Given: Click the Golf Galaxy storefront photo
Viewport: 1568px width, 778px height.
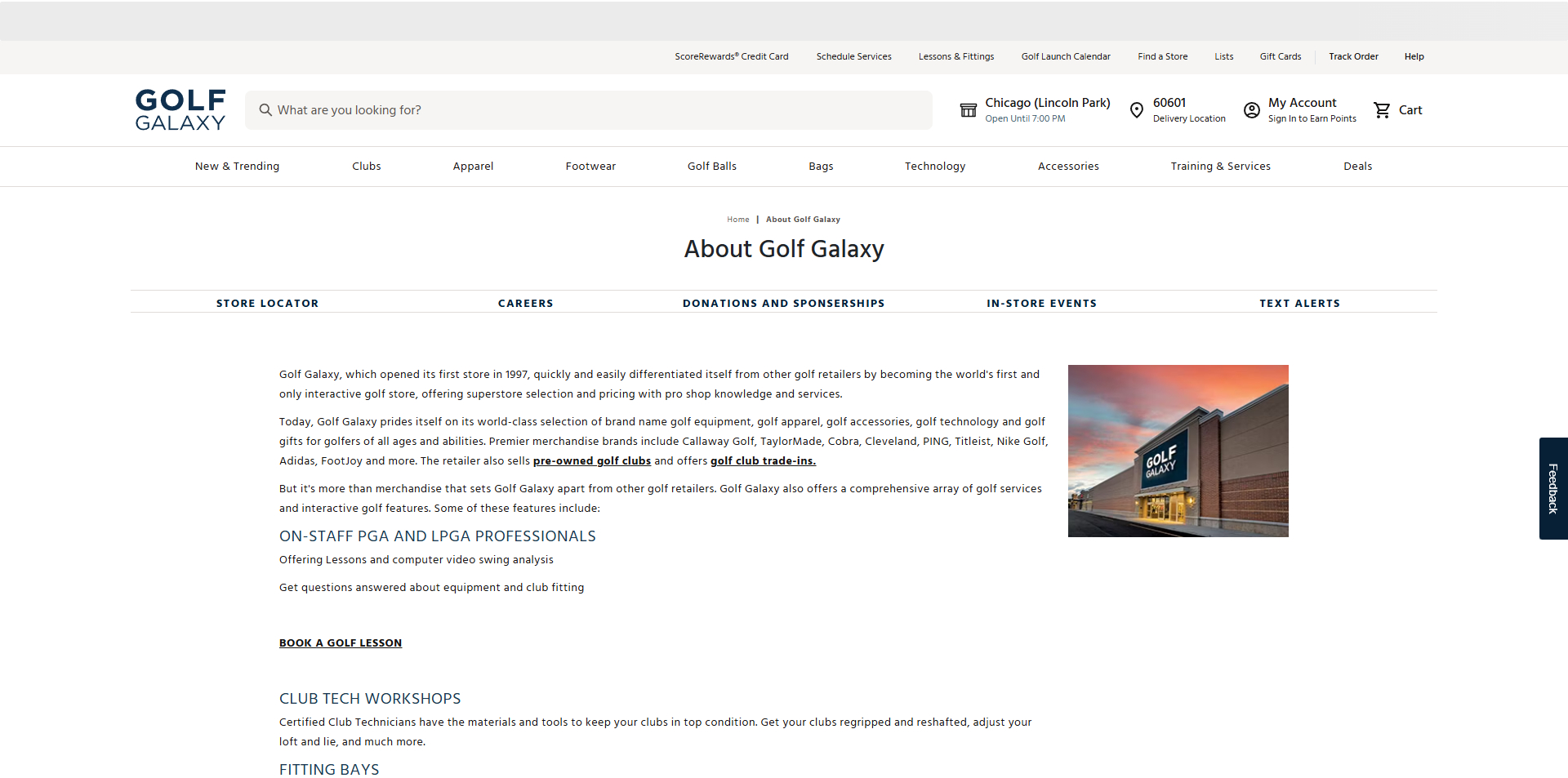Looking at the screenshot, I should (x=1177, y=451).
